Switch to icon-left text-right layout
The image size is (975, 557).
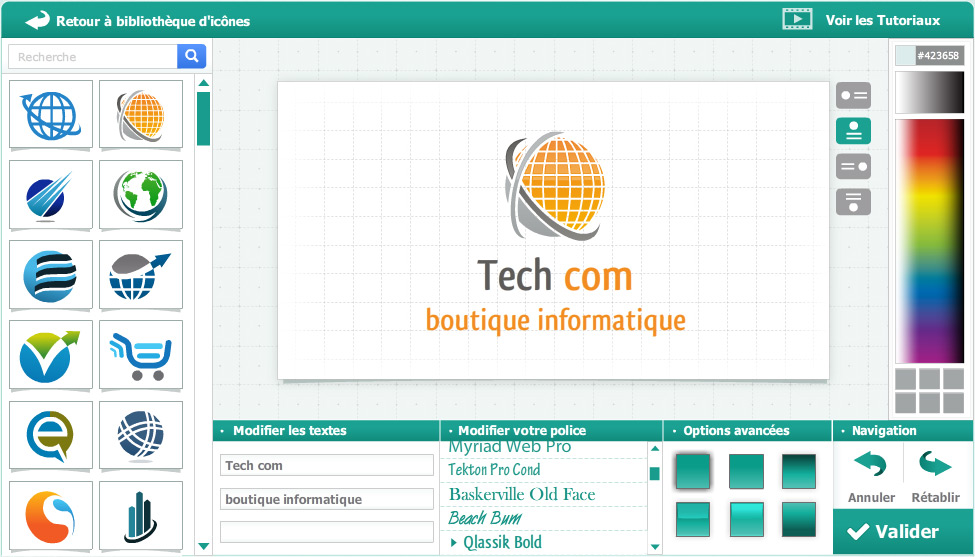click(853, 96)
